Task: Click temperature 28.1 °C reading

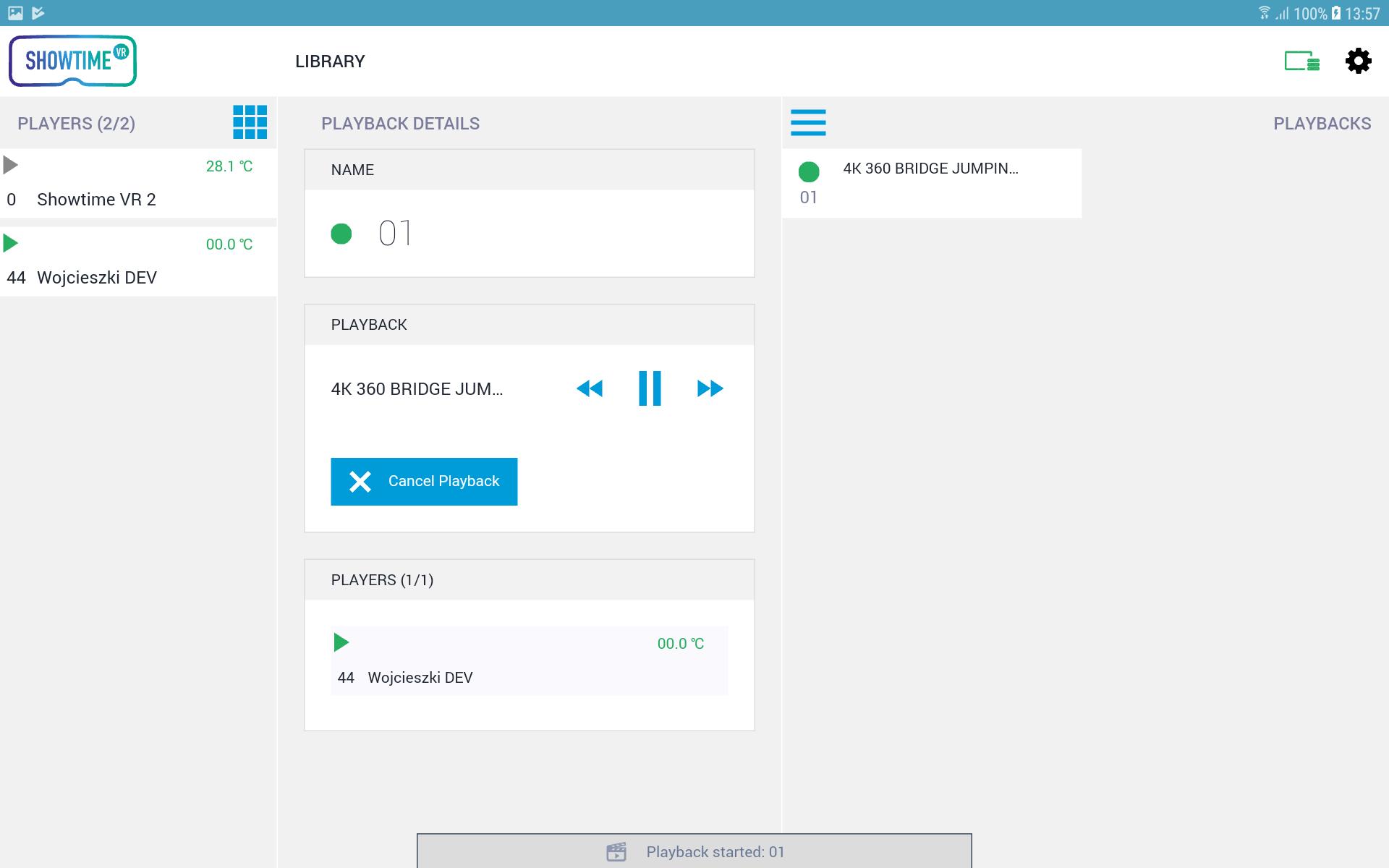Action: pos(229,166)
